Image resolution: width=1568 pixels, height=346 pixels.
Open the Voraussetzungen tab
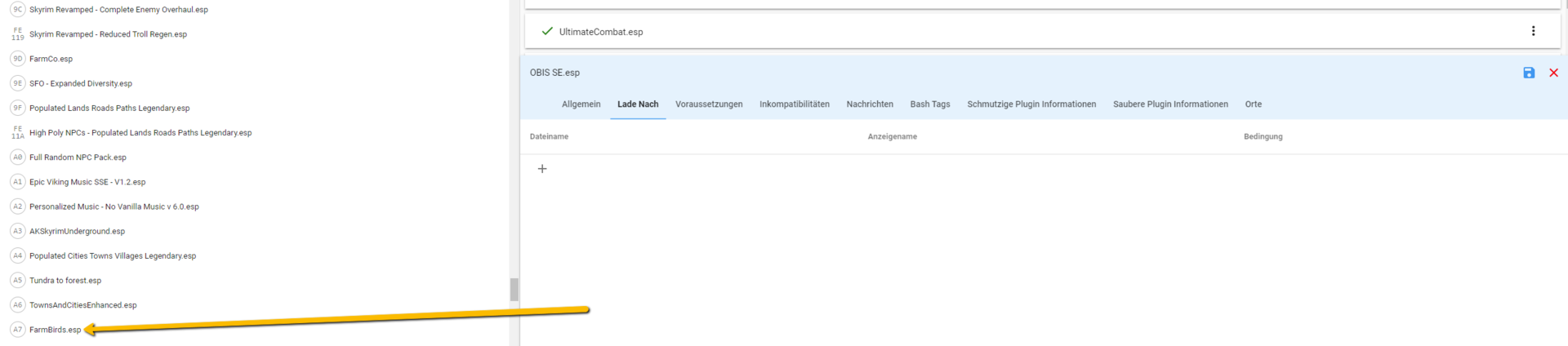pos(709,104)
